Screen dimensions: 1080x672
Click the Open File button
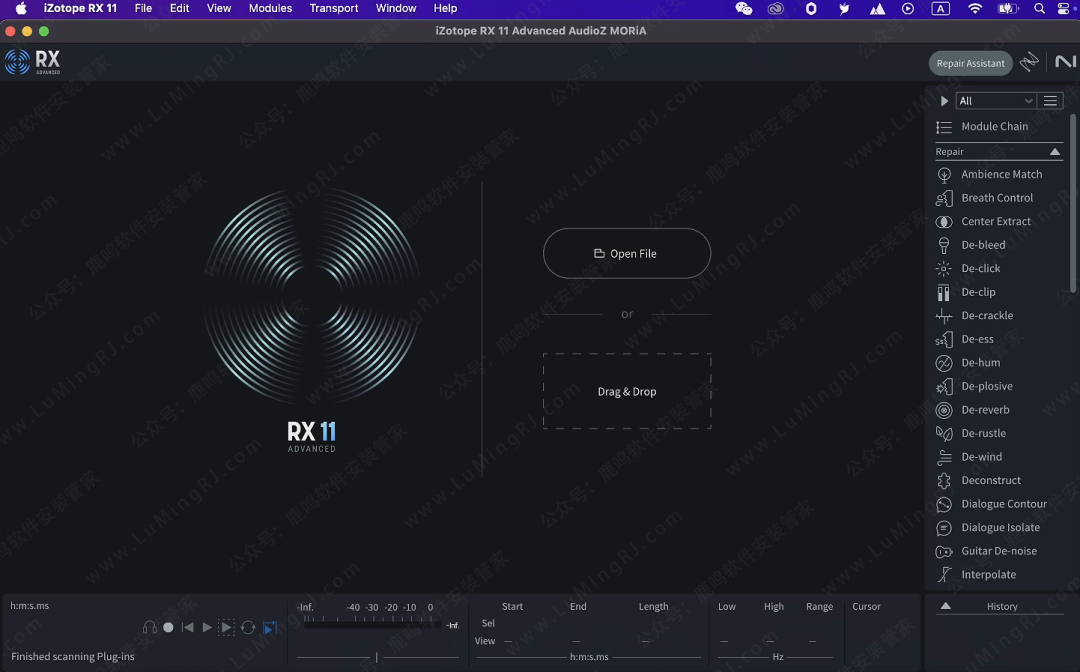[x=626, y=254]
